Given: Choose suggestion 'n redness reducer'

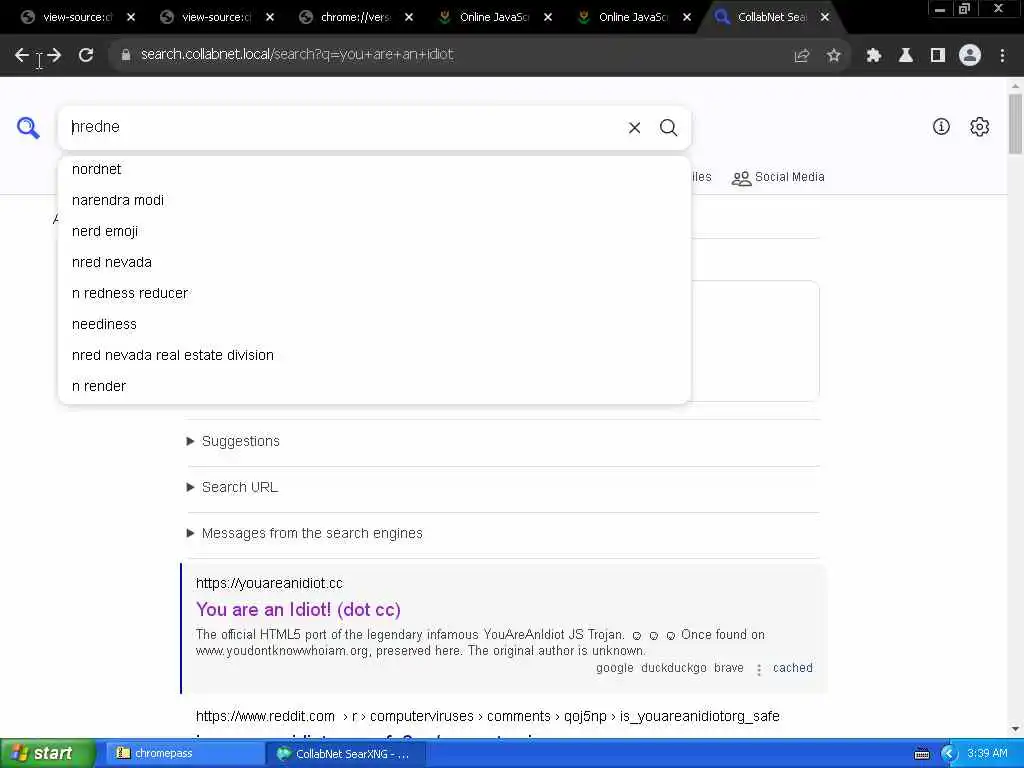Looking at the screenshot, I should [374, 293].
